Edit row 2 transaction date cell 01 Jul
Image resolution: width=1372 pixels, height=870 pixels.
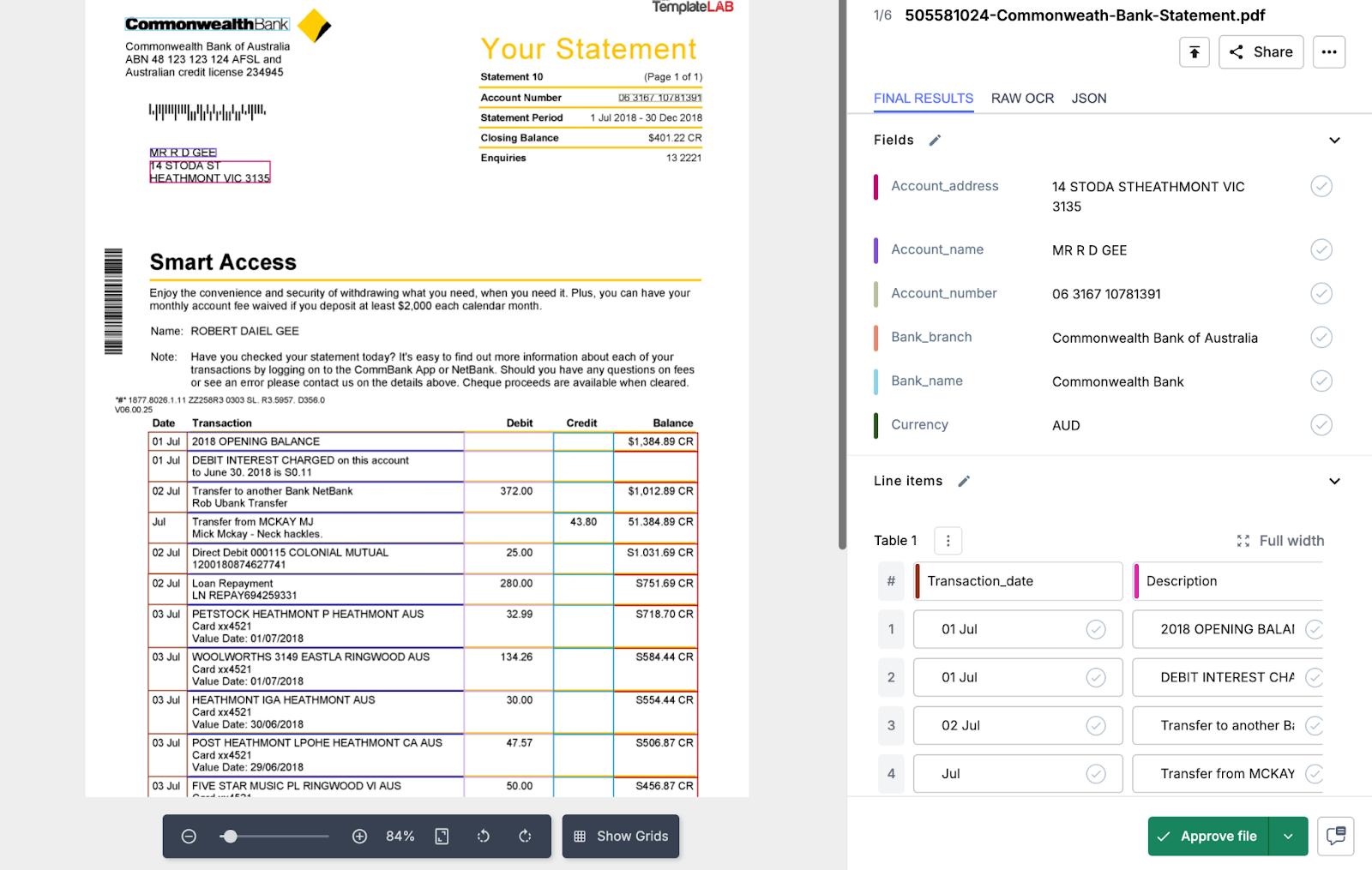tap(1018, 677)
